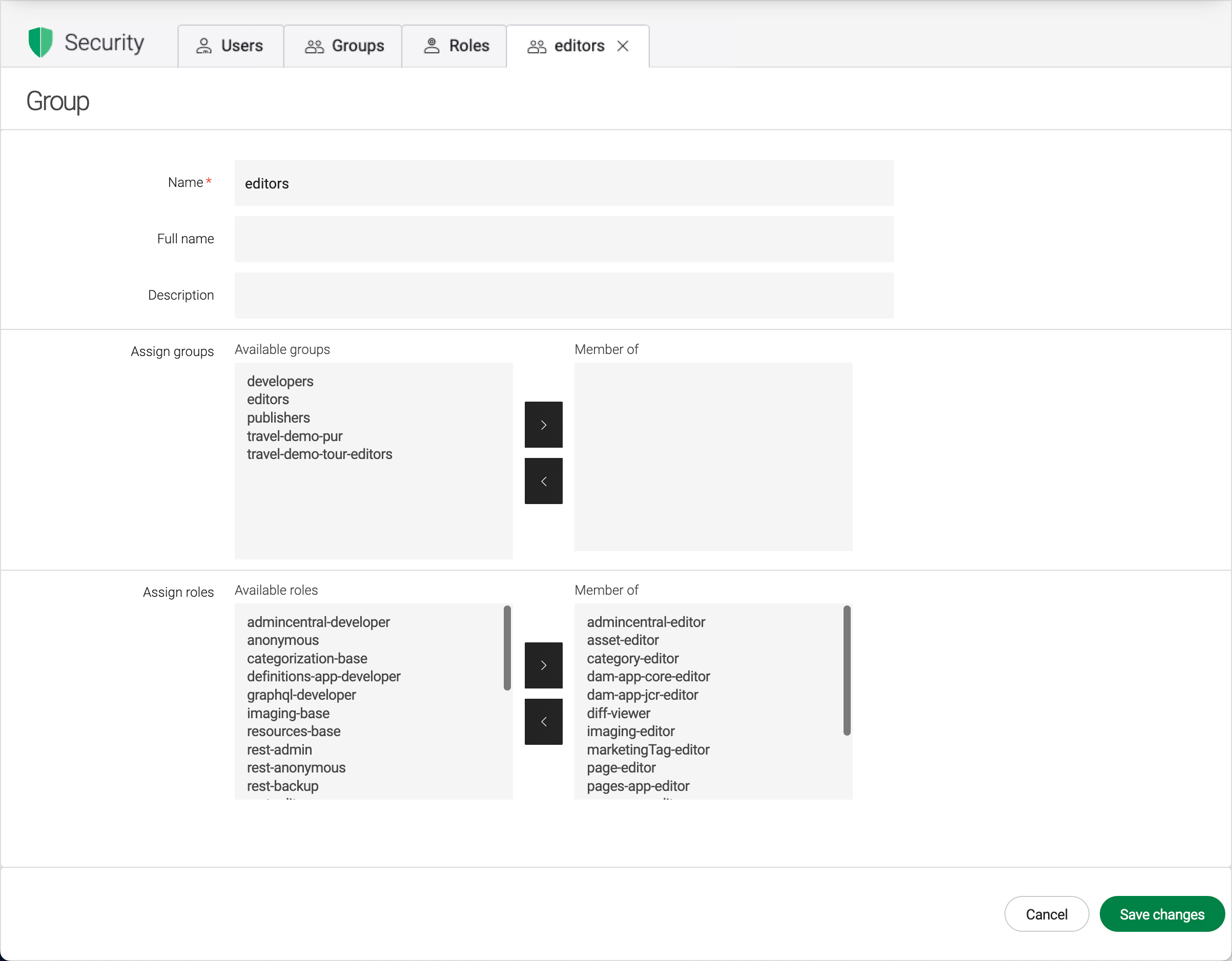Open the Roles tab
The width and height of the screenshot is (1232, 961).
(x=455, y=46)
